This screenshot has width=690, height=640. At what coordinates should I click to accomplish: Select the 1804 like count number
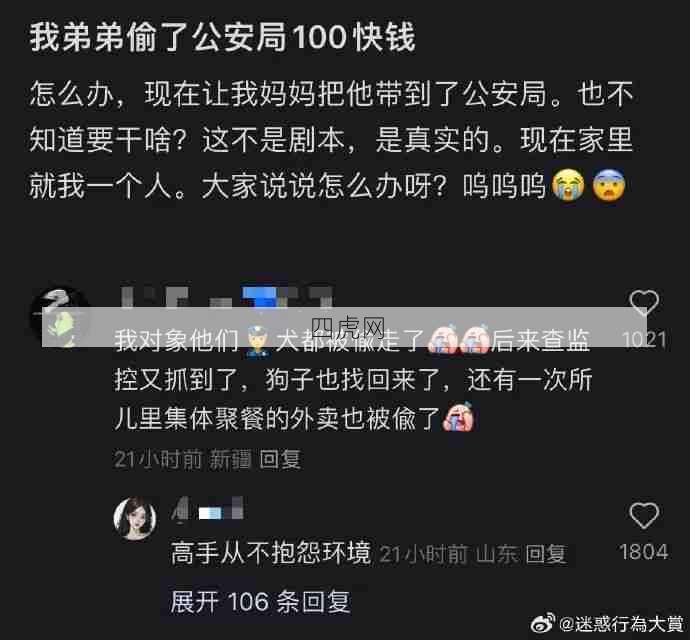(x=643, y=552)
